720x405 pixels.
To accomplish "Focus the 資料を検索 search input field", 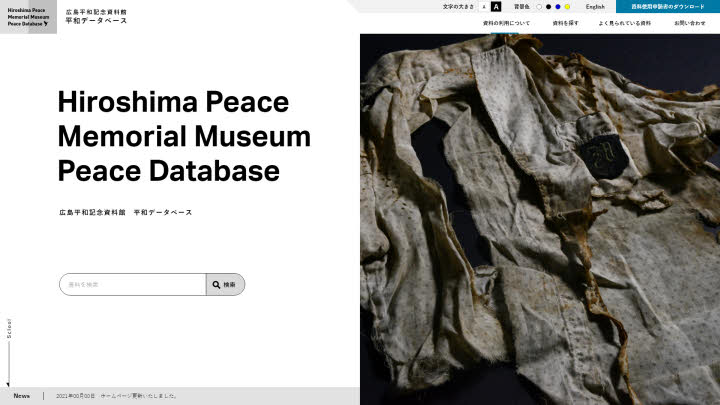I will click(x=133, y=285).
